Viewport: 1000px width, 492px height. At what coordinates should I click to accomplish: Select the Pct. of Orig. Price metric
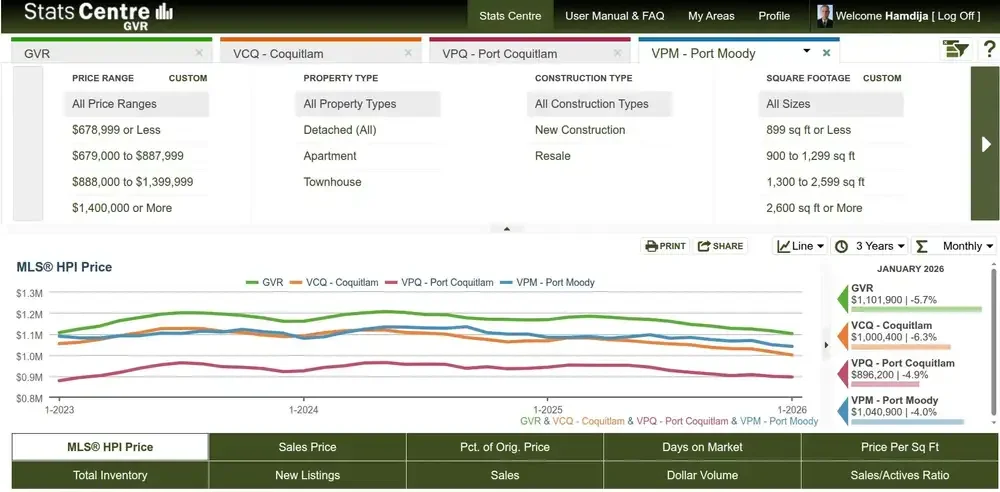(x=504, y=447)
